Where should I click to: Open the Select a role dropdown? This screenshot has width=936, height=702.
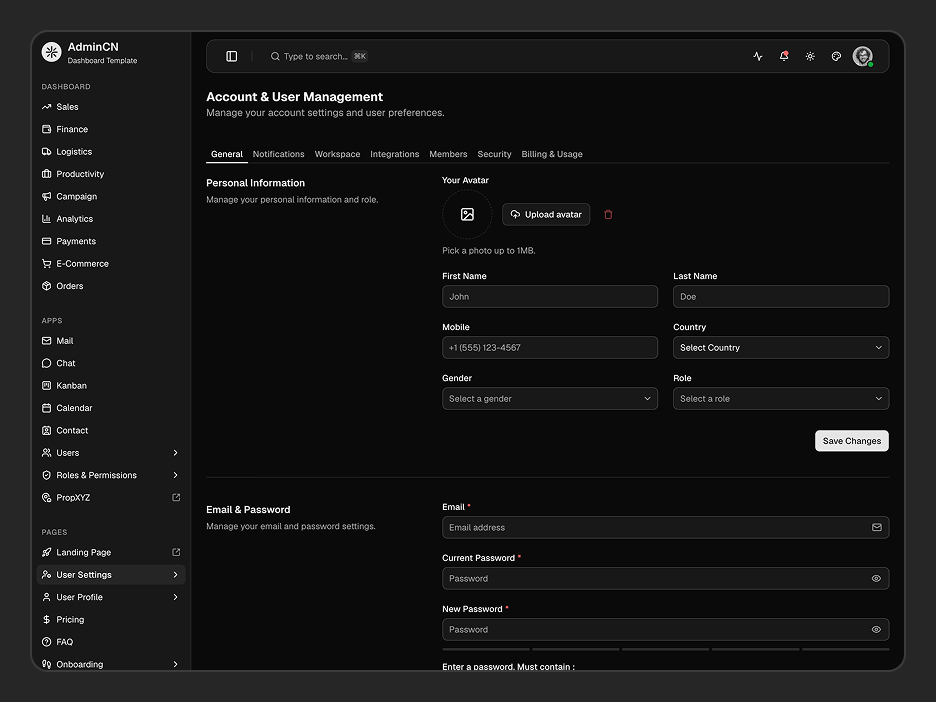point(781,399)
